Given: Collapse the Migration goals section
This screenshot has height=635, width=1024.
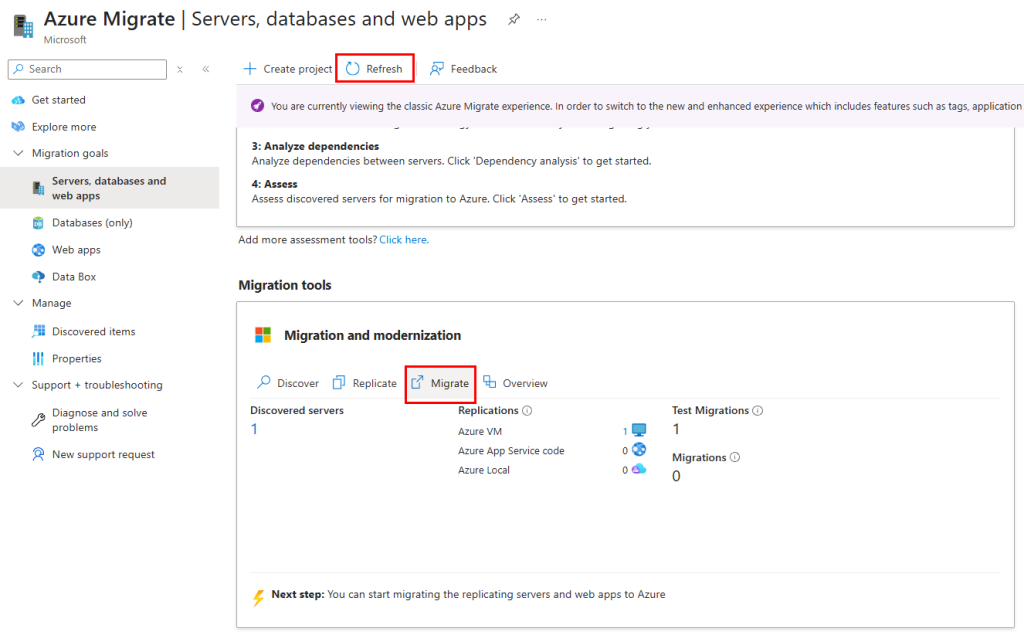Looking at the screenshot, I should (18, 153).
